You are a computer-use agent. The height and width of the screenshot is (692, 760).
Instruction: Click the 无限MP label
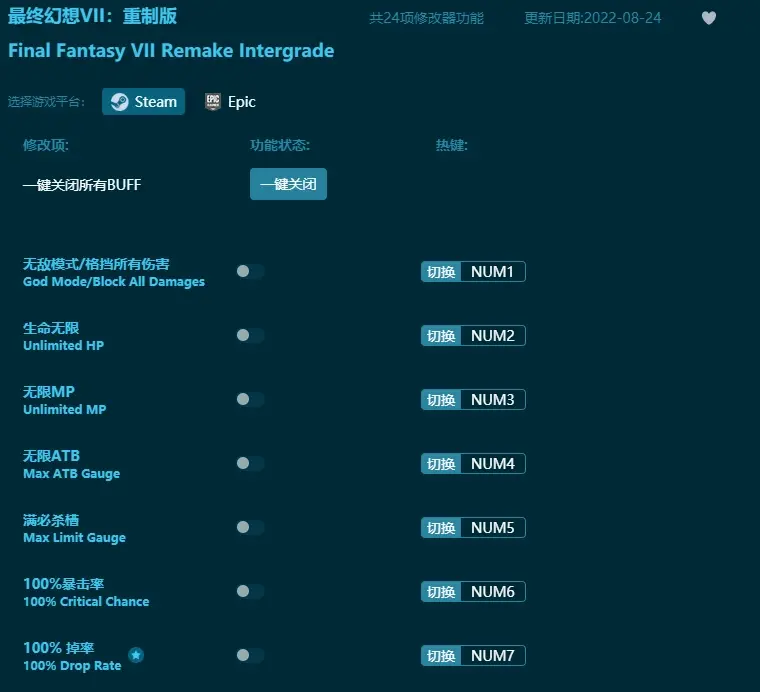[49, 392]
